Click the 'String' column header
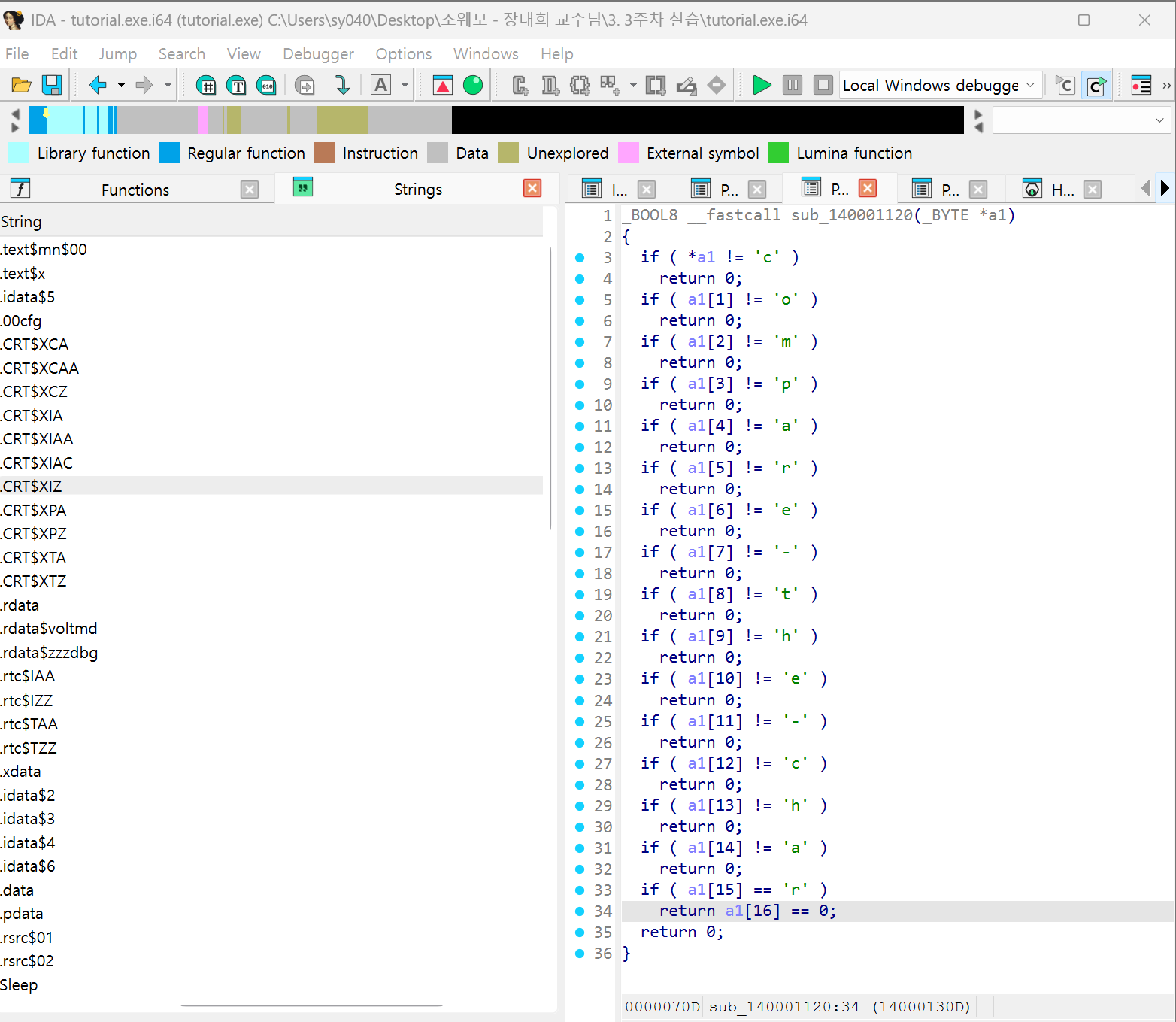 [x=271, y=222]
